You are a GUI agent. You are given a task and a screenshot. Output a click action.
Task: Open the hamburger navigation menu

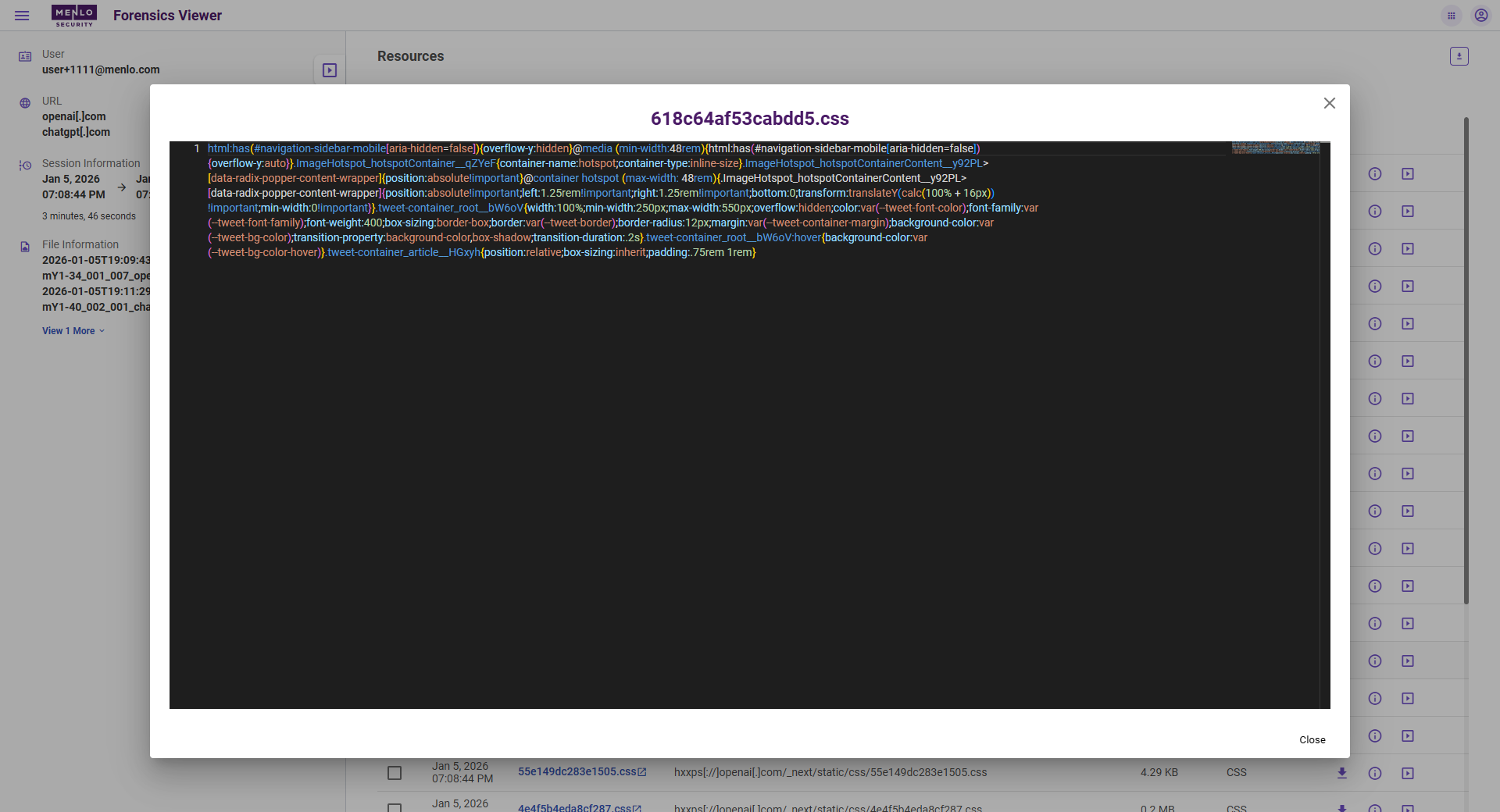22,16
